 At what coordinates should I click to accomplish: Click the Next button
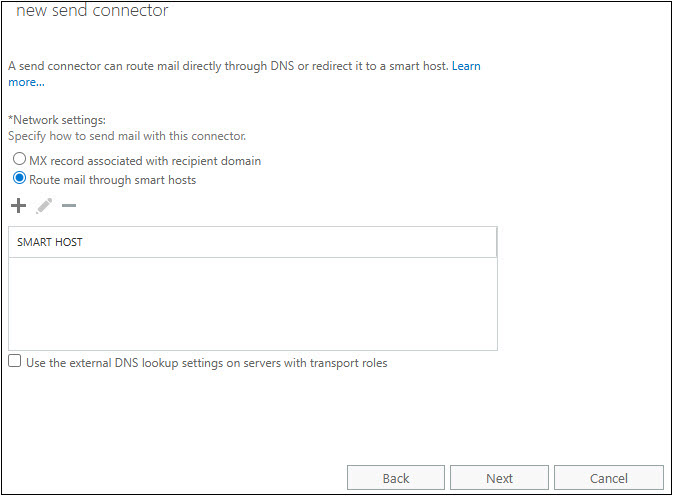[x=499, y=478]
